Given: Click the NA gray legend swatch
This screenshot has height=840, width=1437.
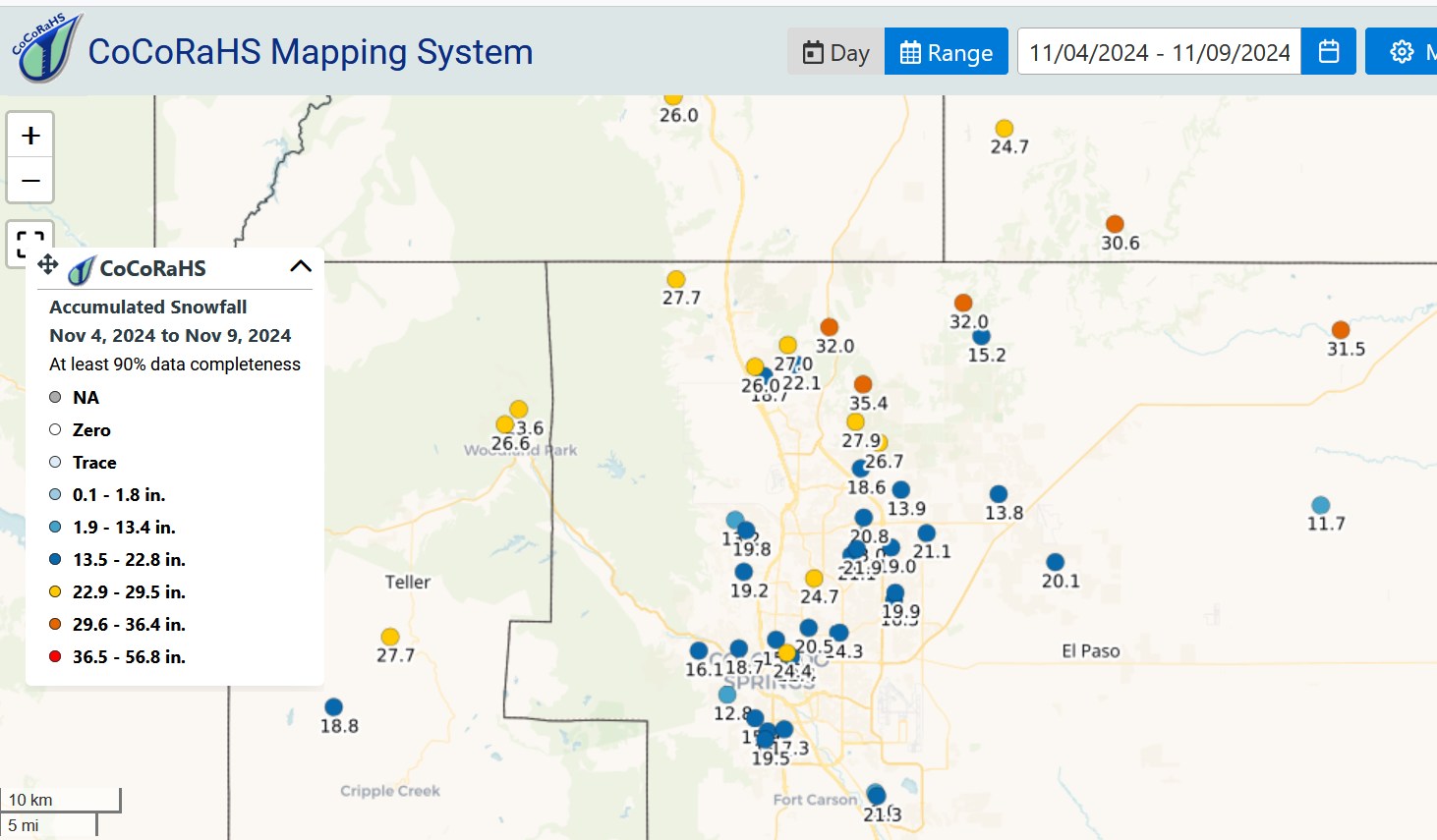Looking at the screenshot, I should (x=55, y=397).
